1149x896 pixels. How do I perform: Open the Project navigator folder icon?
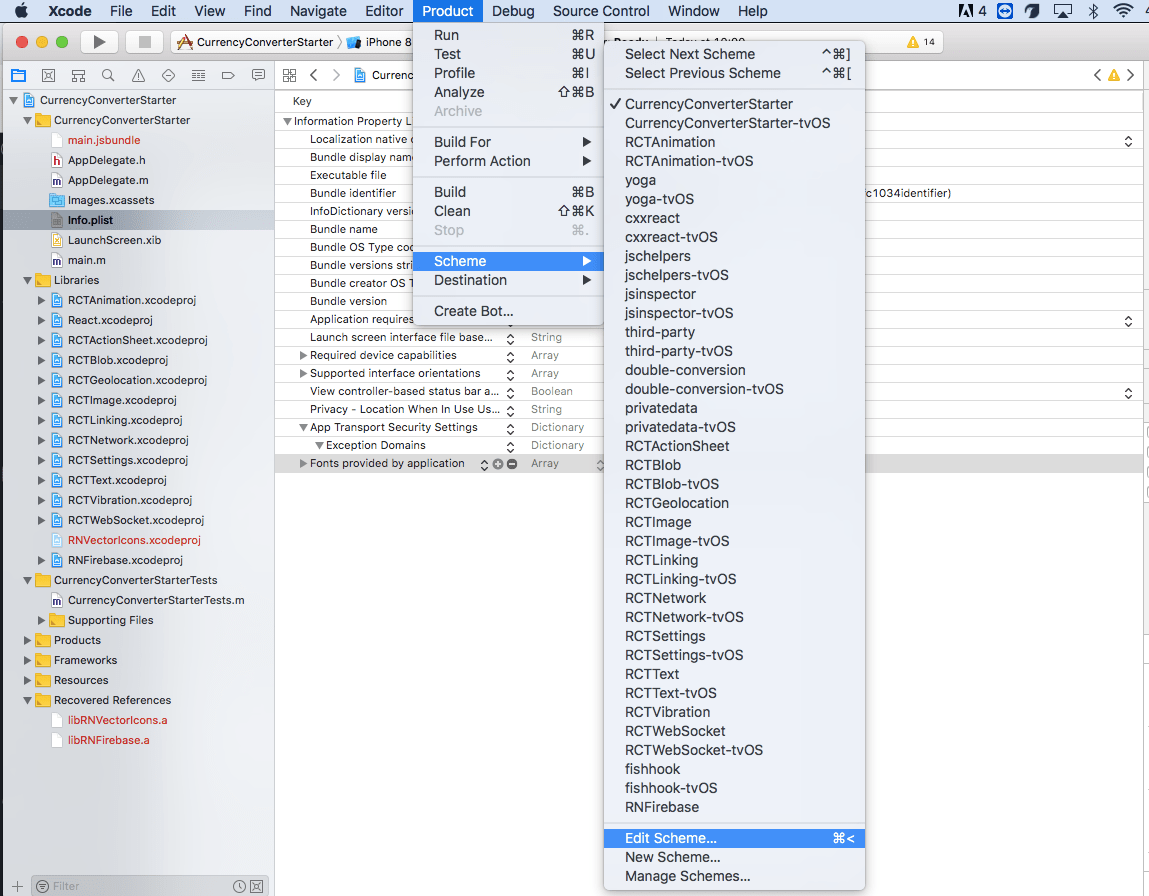pyautogui.click(x=18, y=75)
